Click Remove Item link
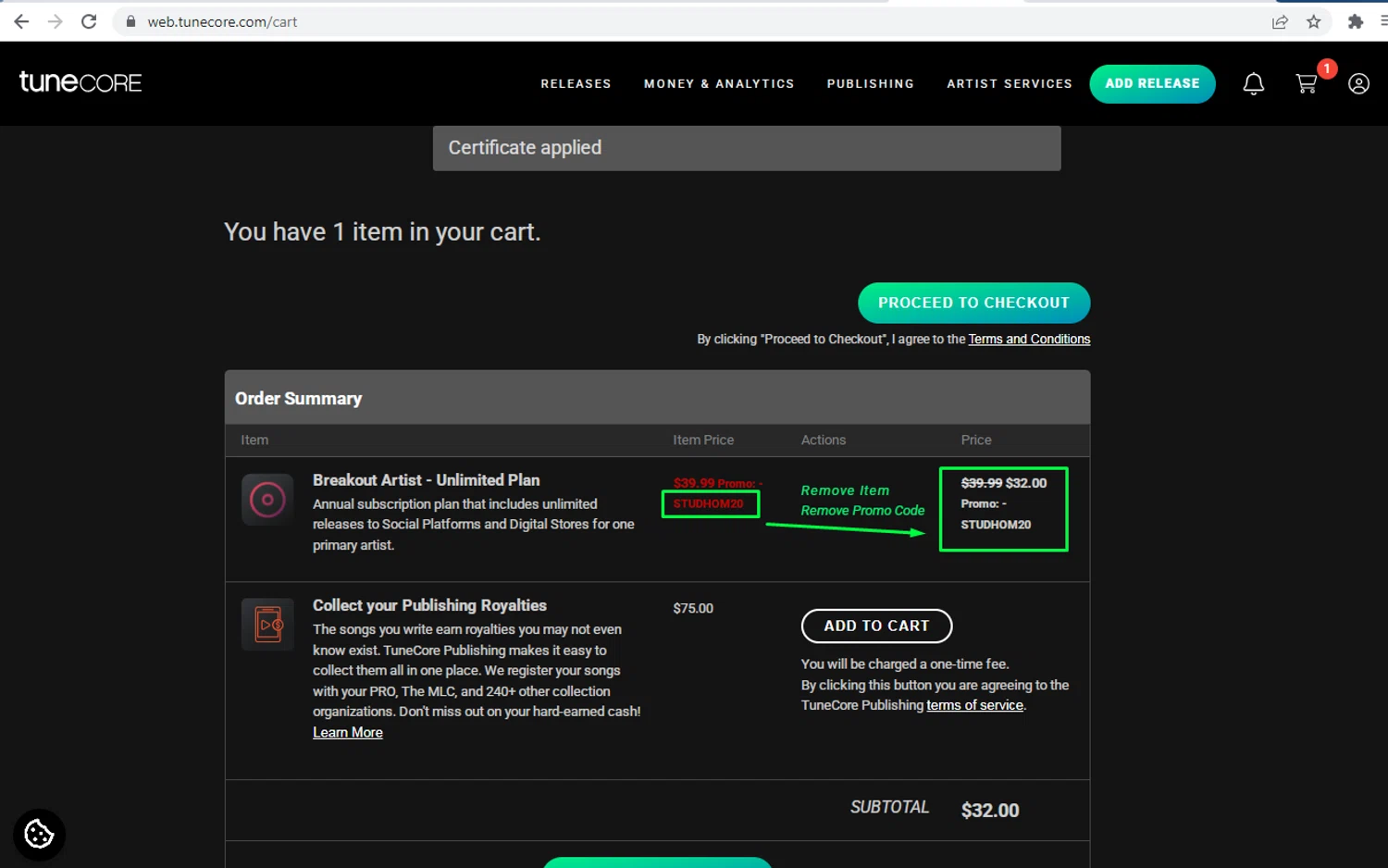 (845, 490)
